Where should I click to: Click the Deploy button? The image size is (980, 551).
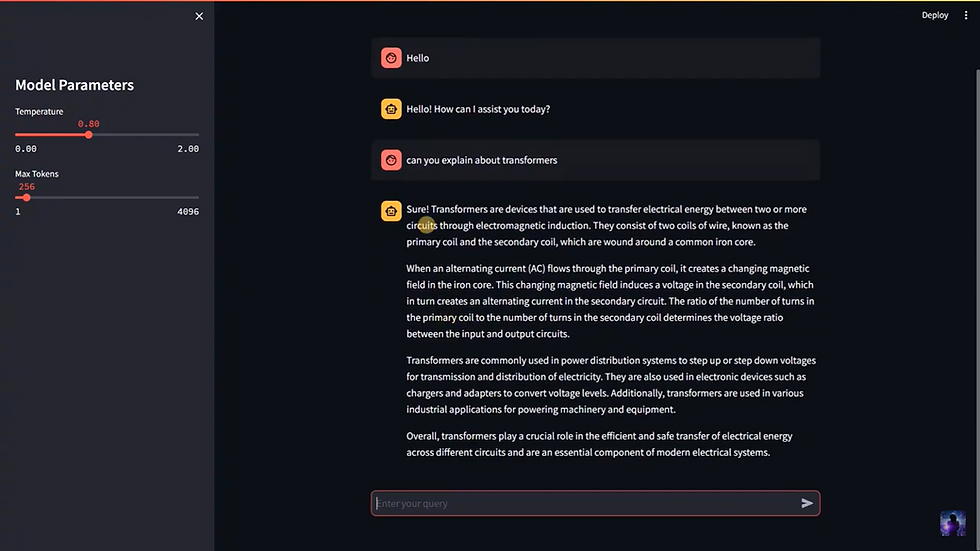pos(934,16)
